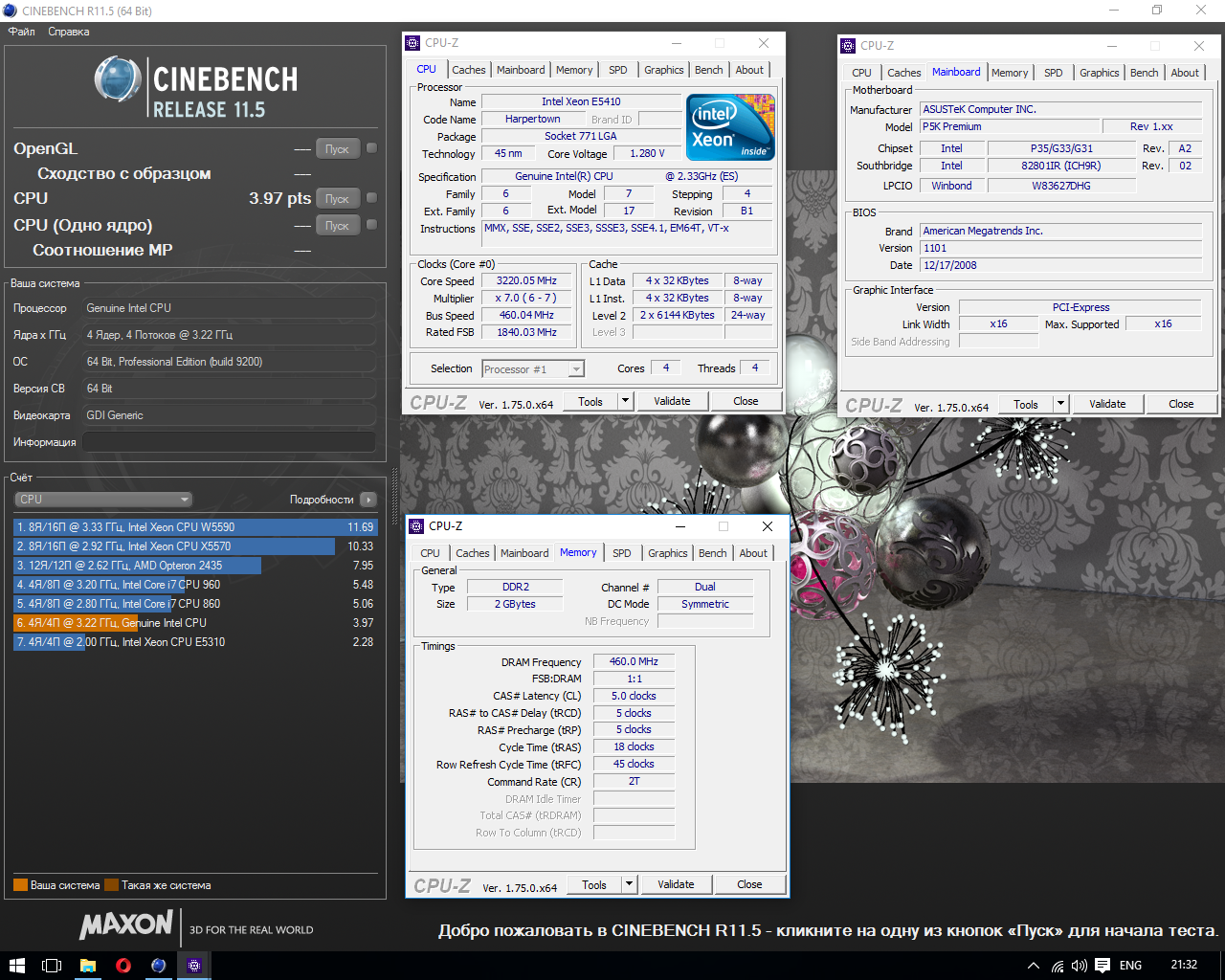The width and height of the screenshot is (1225, 980).
Task: Click the Intel Xeon inside logo
Action: tap(731, 127)
